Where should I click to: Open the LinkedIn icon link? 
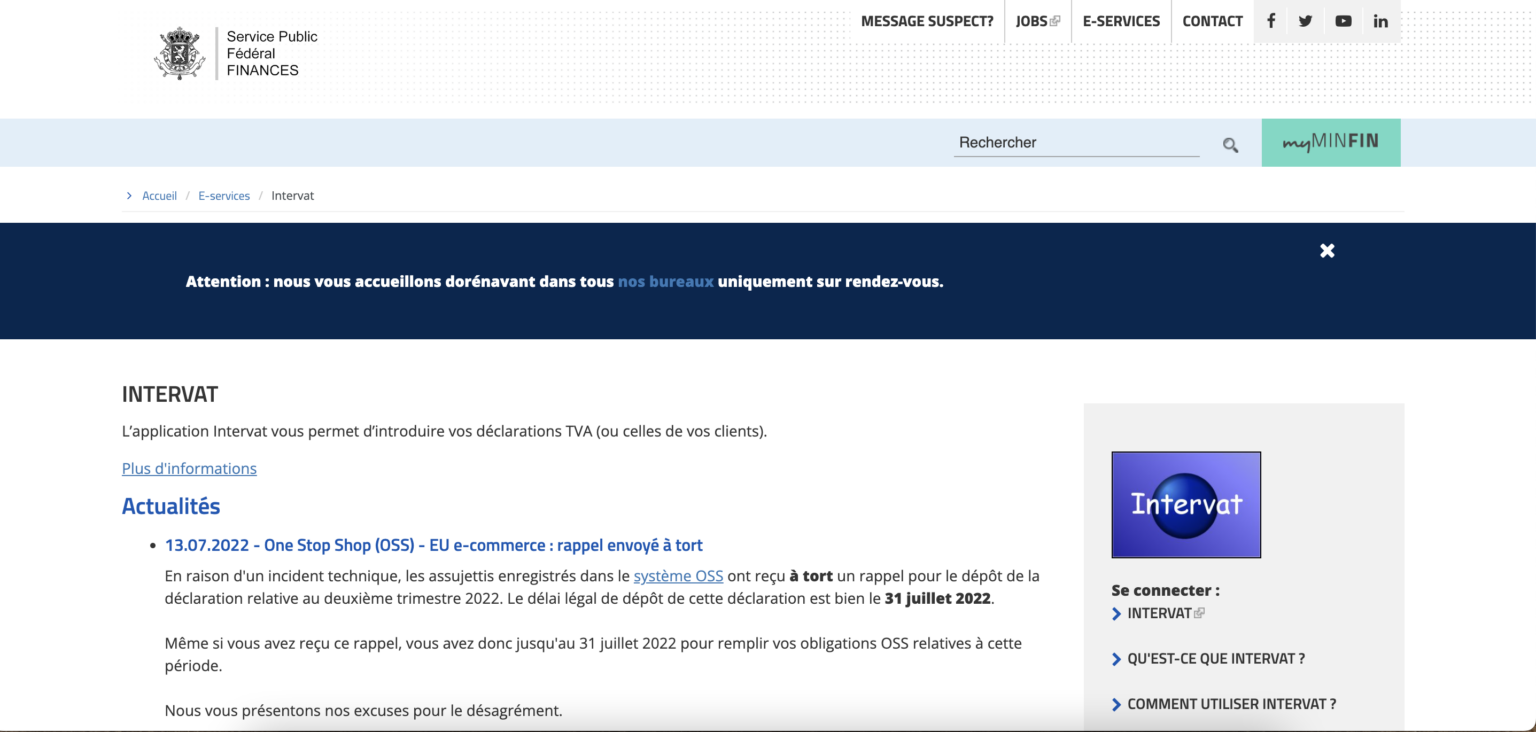(1380, 20)
